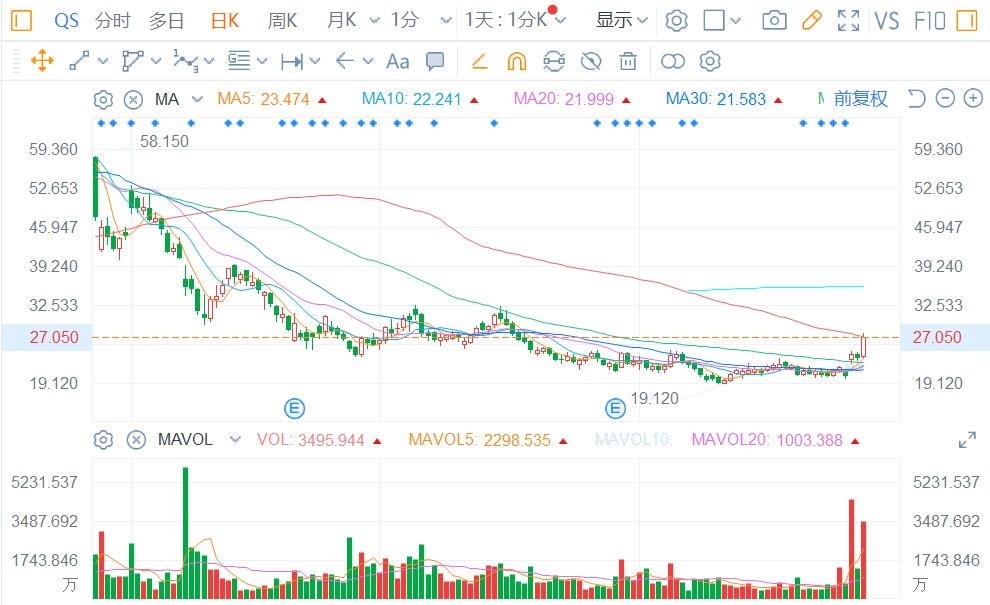Click the camera screenshot icon

coord(773,20)
